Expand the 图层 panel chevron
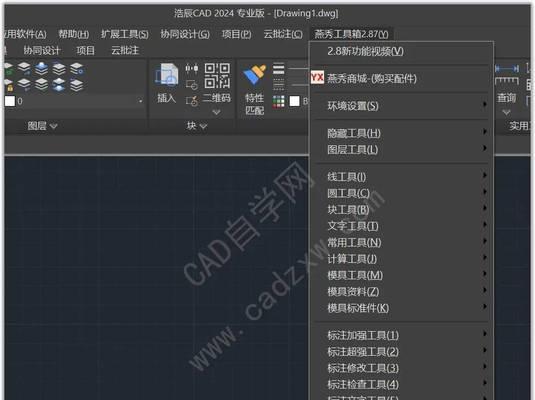 point(54,127)
